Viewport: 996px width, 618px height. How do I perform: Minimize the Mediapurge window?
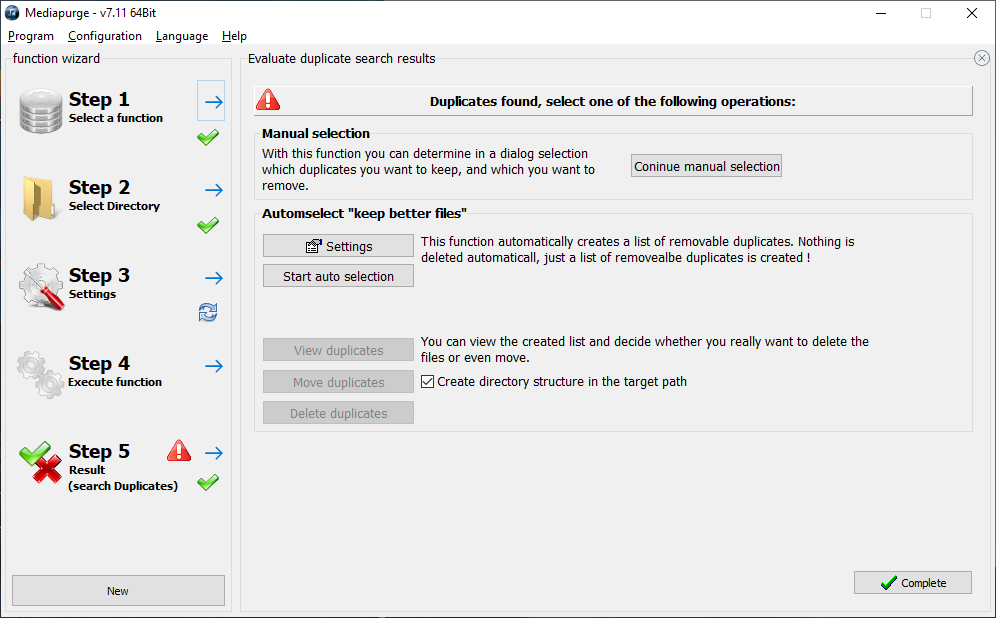pos(880,13)
